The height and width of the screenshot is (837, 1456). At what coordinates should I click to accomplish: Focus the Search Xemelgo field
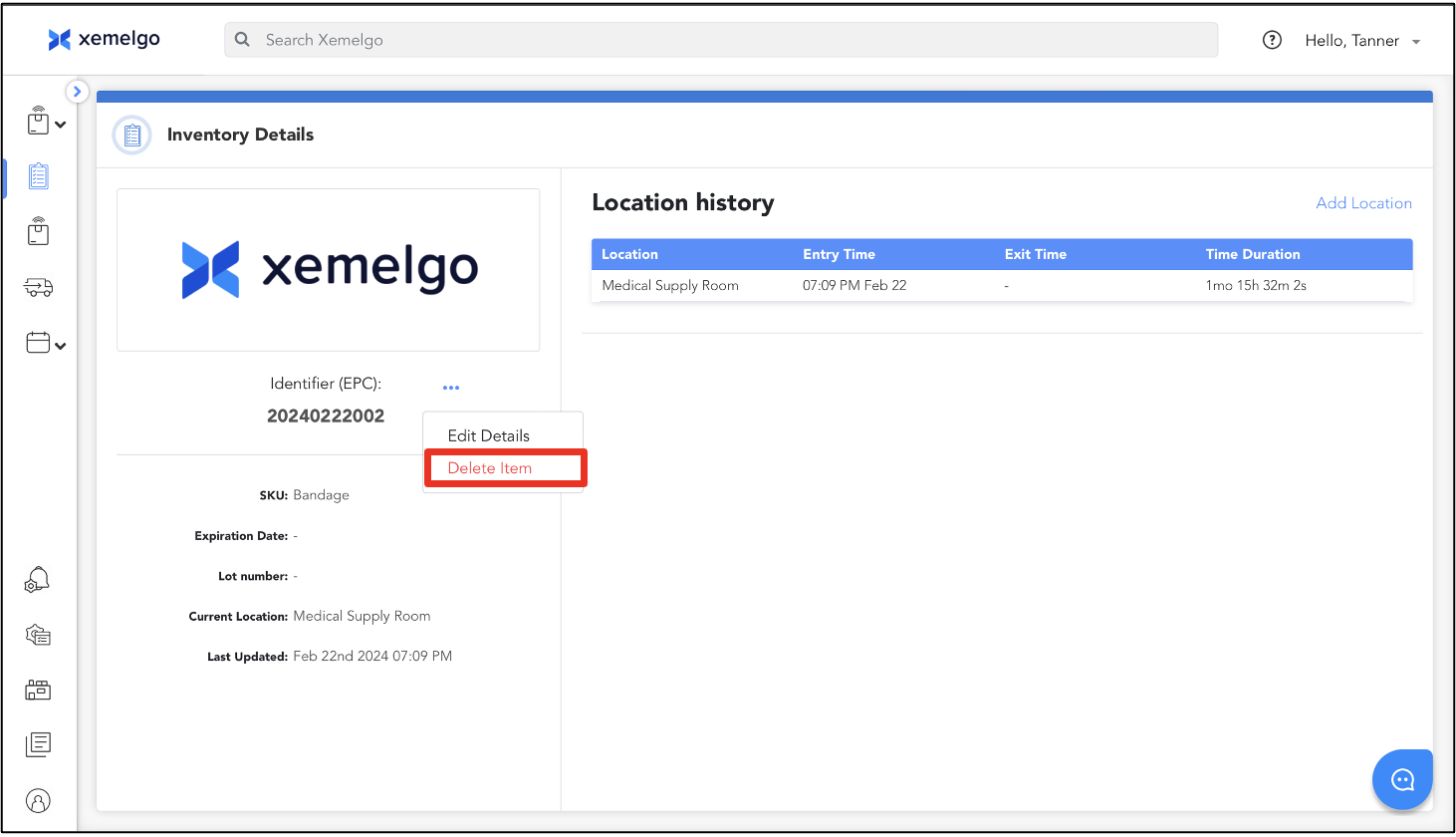click(x=721, y=40)
